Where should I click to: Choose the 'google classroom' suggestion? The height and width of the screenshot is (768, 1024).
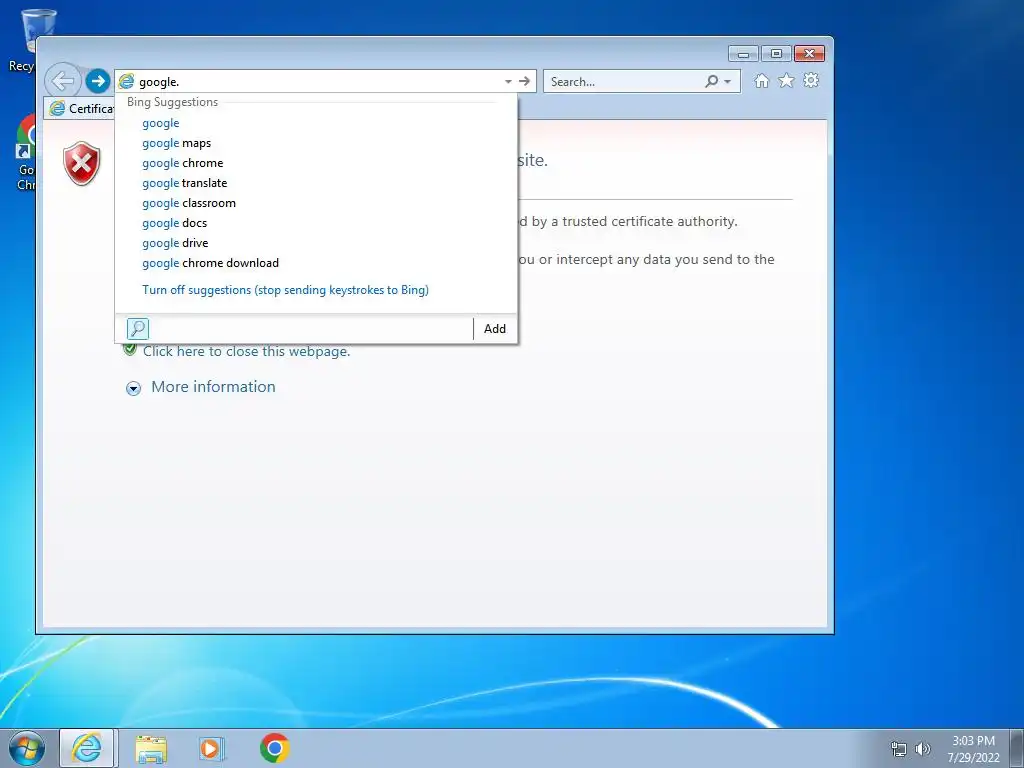point(189,203)
